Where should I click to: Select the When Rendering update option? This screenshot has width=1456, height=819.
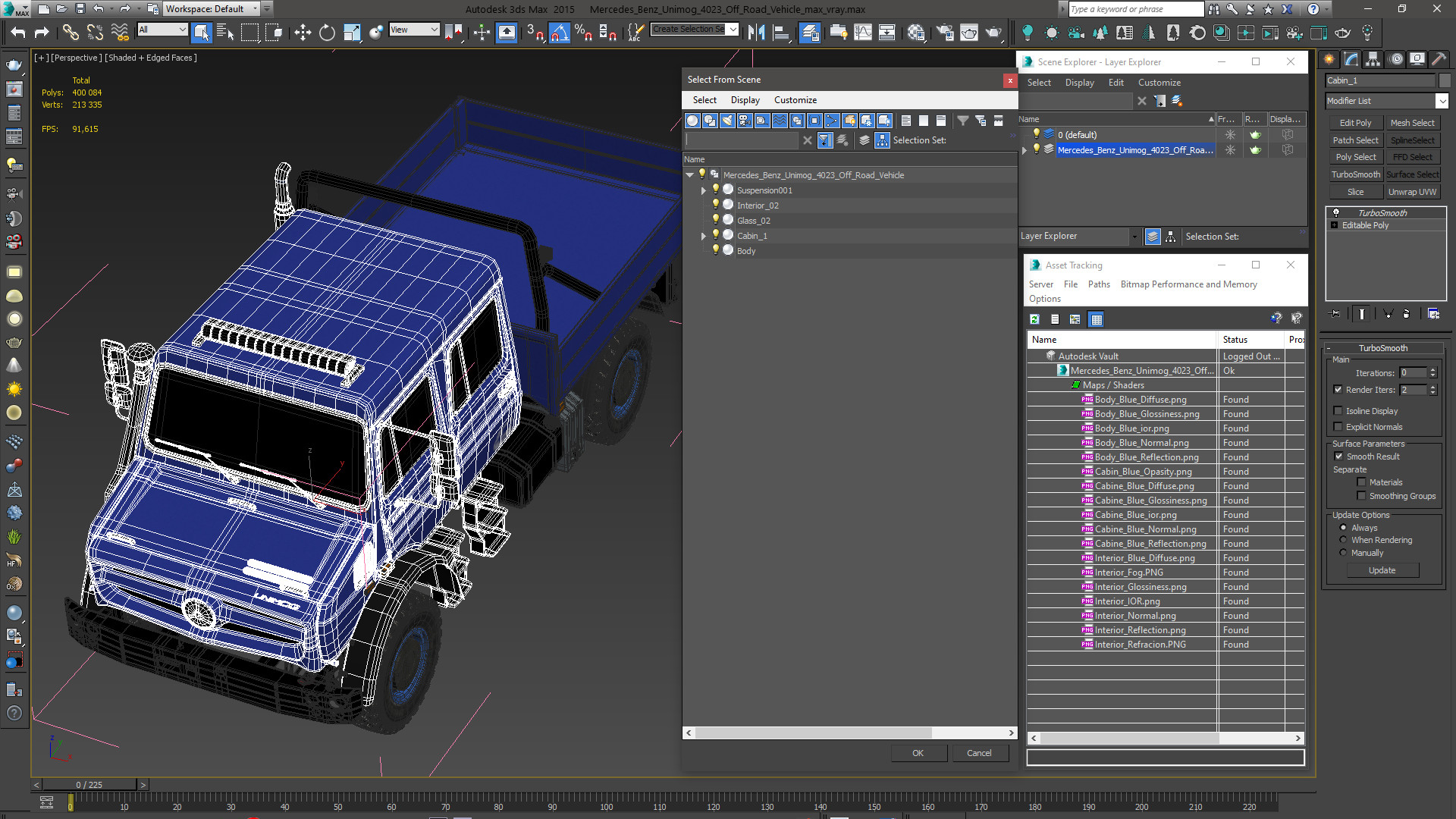1343,540
